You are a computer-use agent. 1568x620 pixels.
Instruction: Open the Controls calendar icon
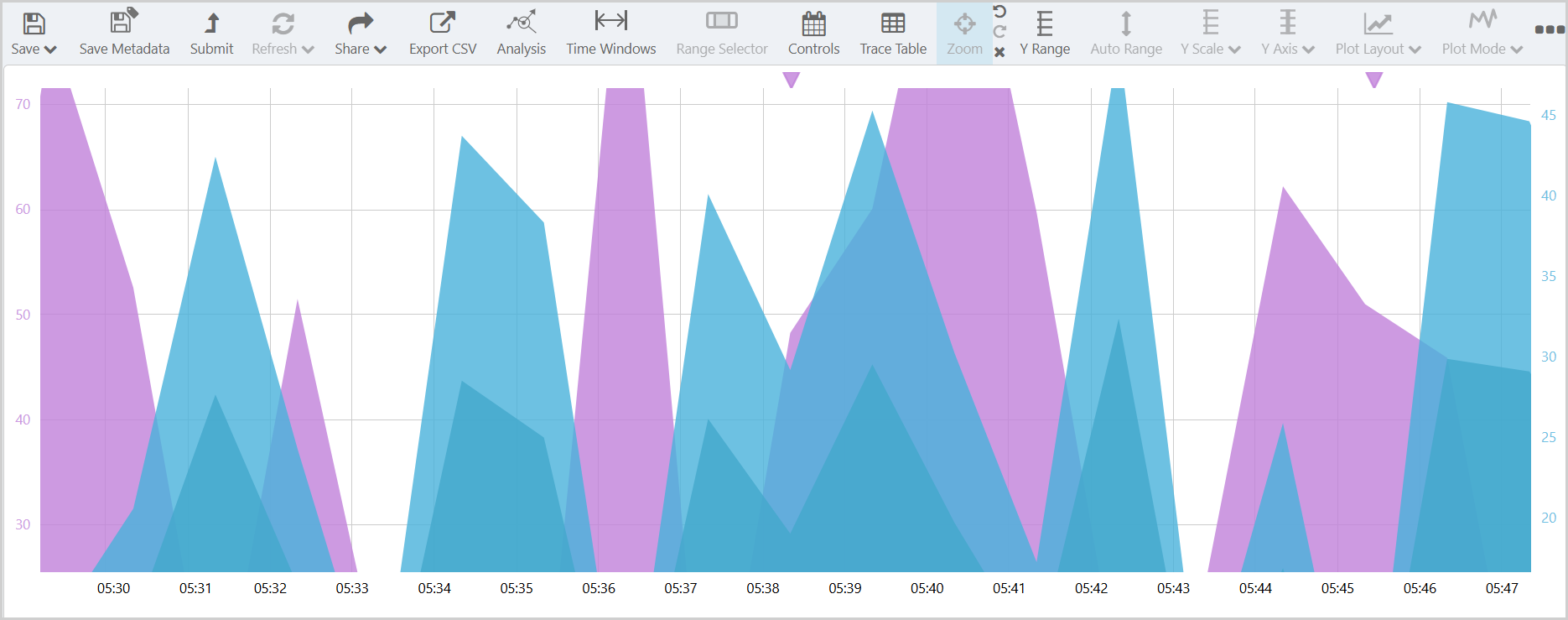click(813, 23)
